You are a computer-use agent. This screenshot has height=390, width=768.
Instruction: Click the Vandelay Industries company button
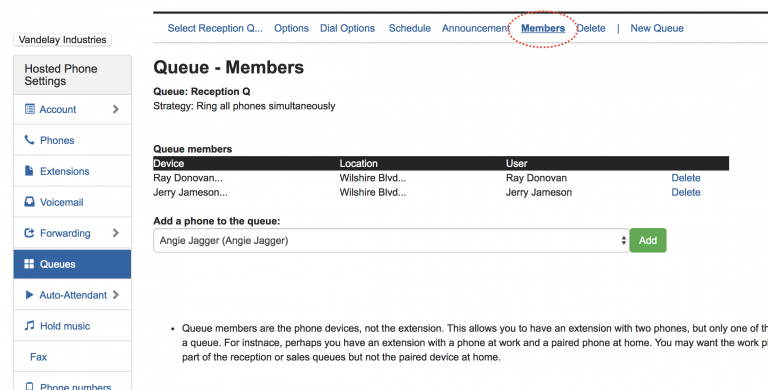click(62, 40)
